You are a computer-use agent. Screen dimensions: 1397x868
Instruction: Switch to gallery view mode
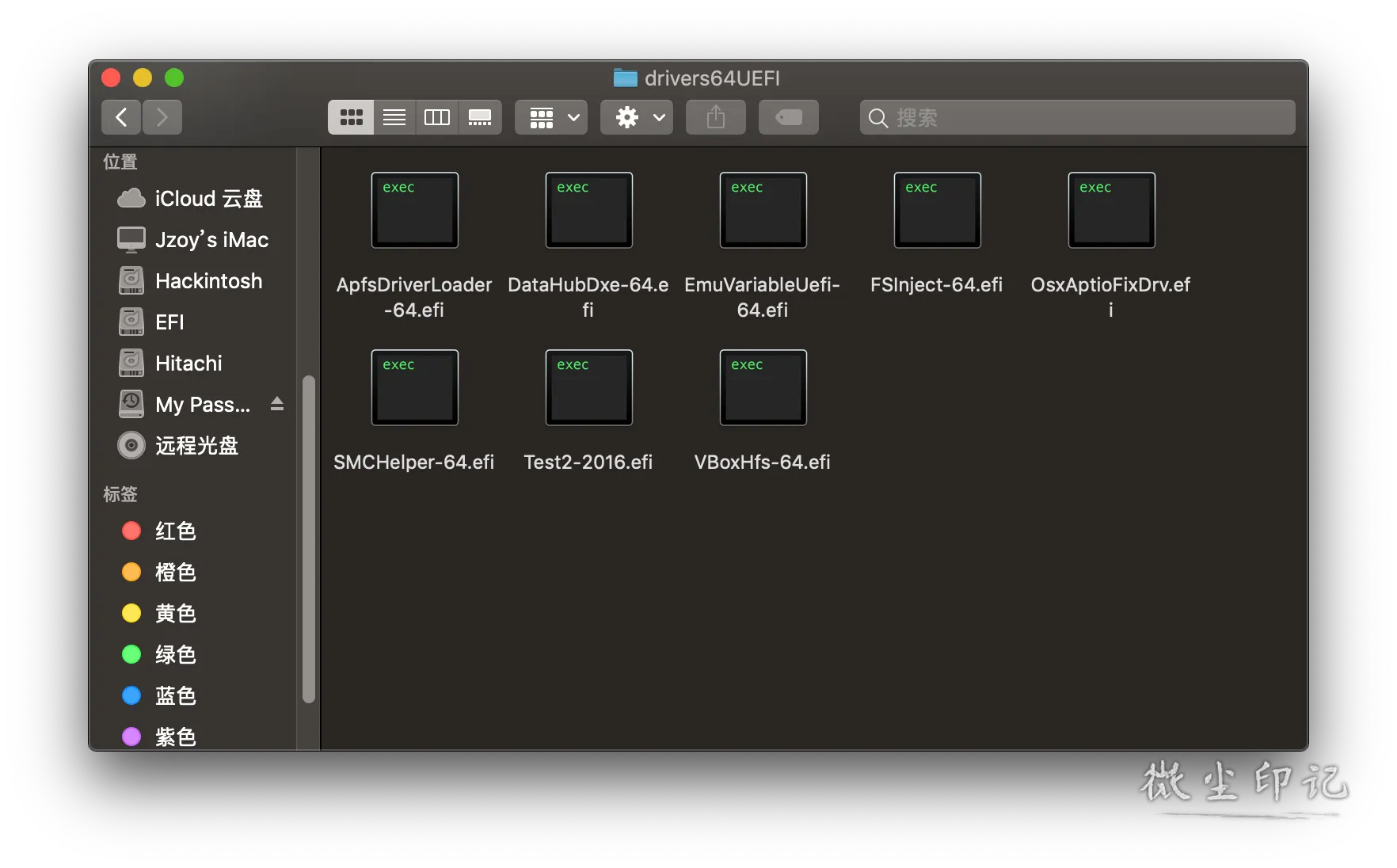(480, 117)
